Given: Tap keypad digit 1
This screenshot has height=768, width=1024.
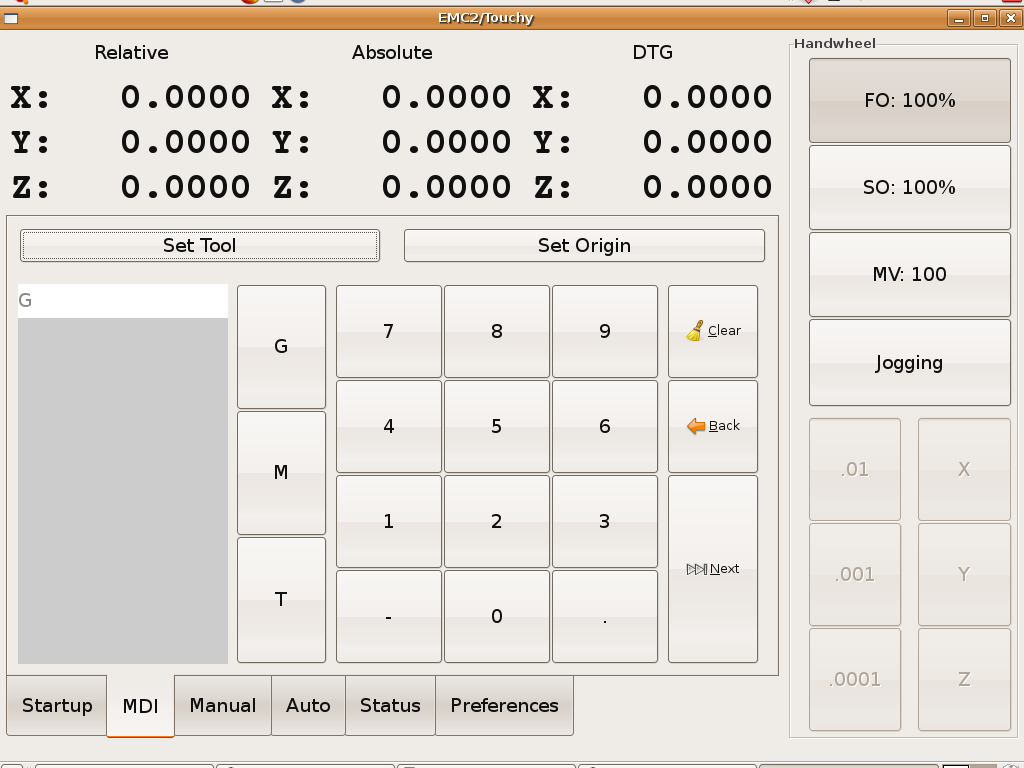Looking at the screenshot, I should pyautogui.click(x=389, y=521).
